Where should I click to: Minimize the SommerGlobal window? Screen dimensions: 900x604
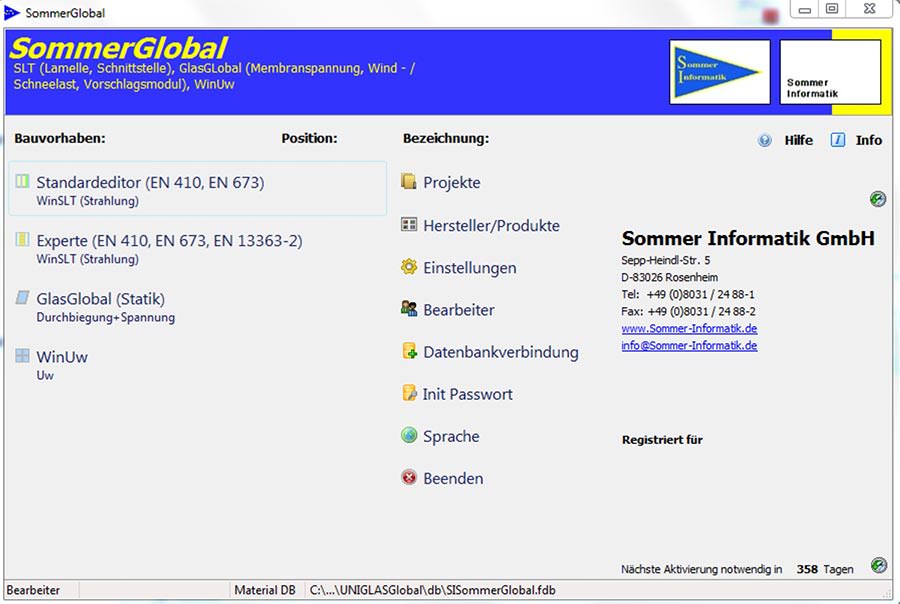click(805, 9)
